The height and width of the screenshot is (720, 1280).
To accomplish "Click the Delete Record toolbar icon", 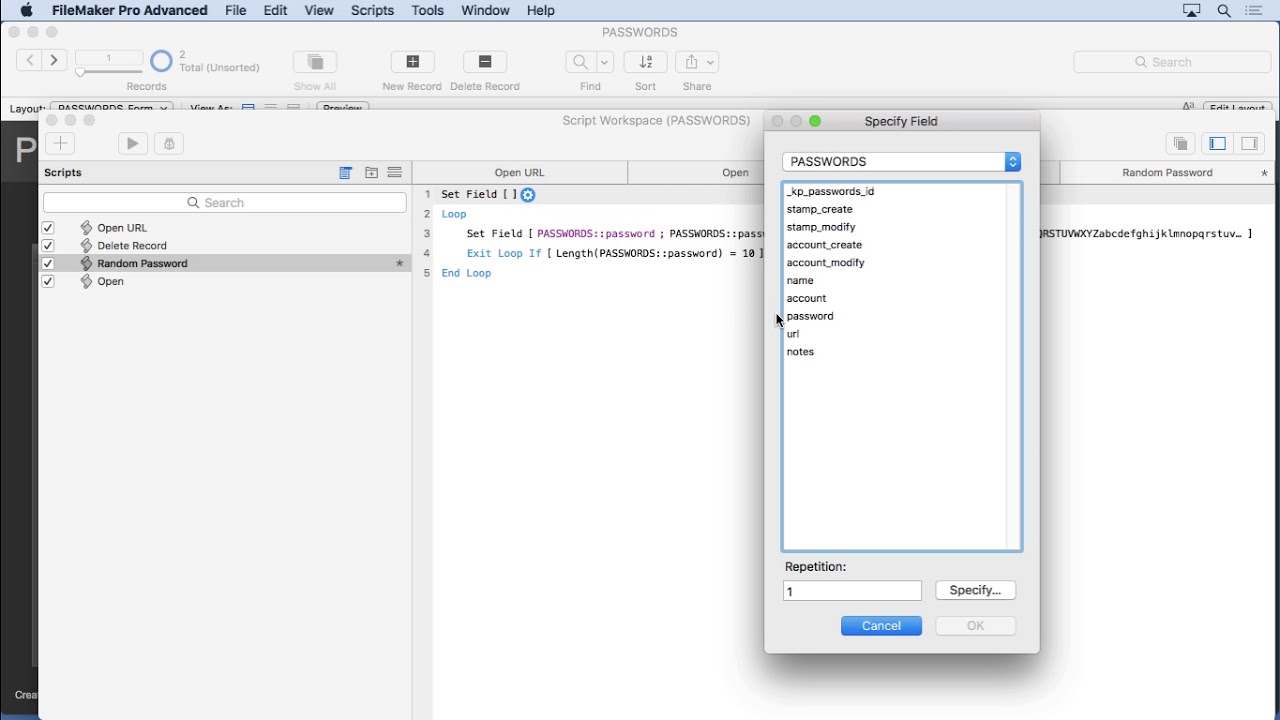I will pos(485,62).
